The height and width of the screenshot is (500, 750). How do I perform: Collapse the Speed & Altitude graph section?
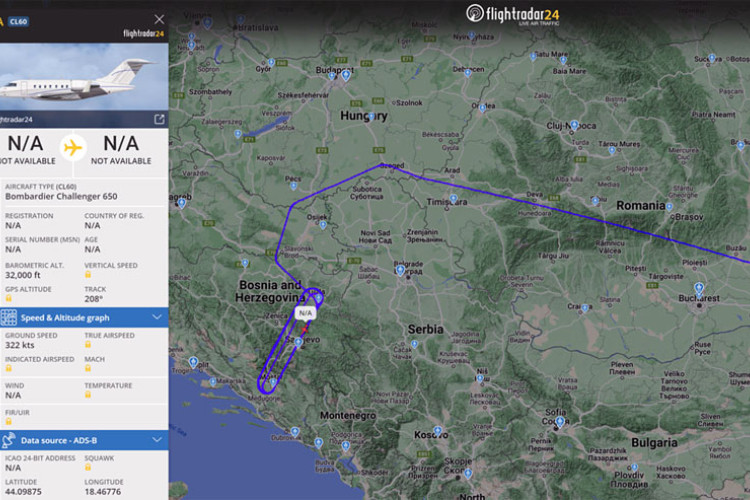click(156, 317)
